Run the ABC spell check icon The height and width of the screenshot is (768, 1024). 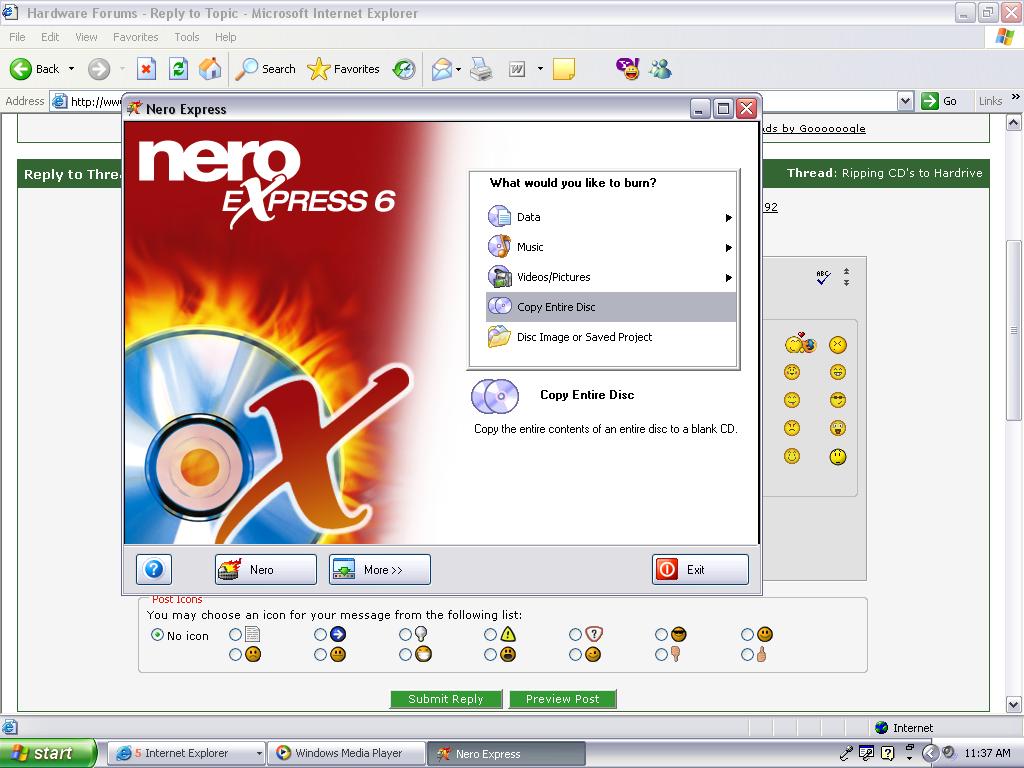[824, 277]
